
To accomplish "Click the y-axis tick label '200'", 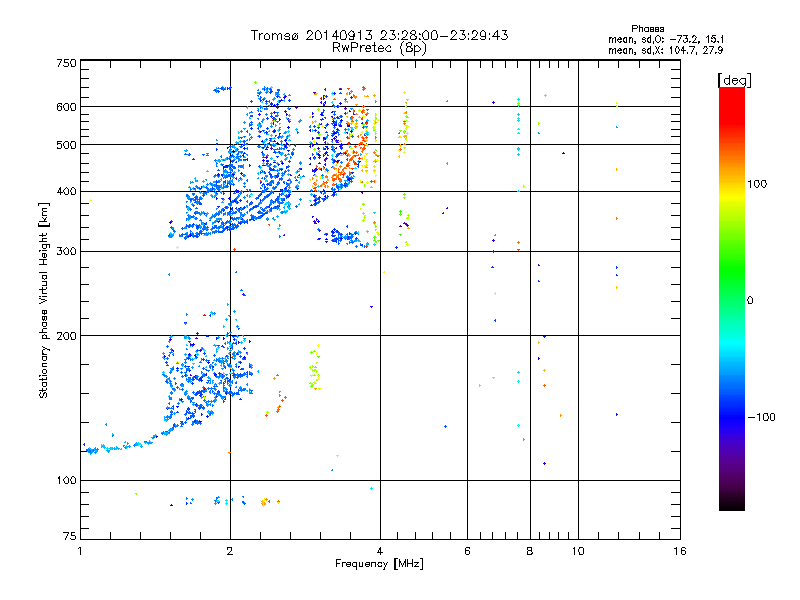I will click(66, 336).
